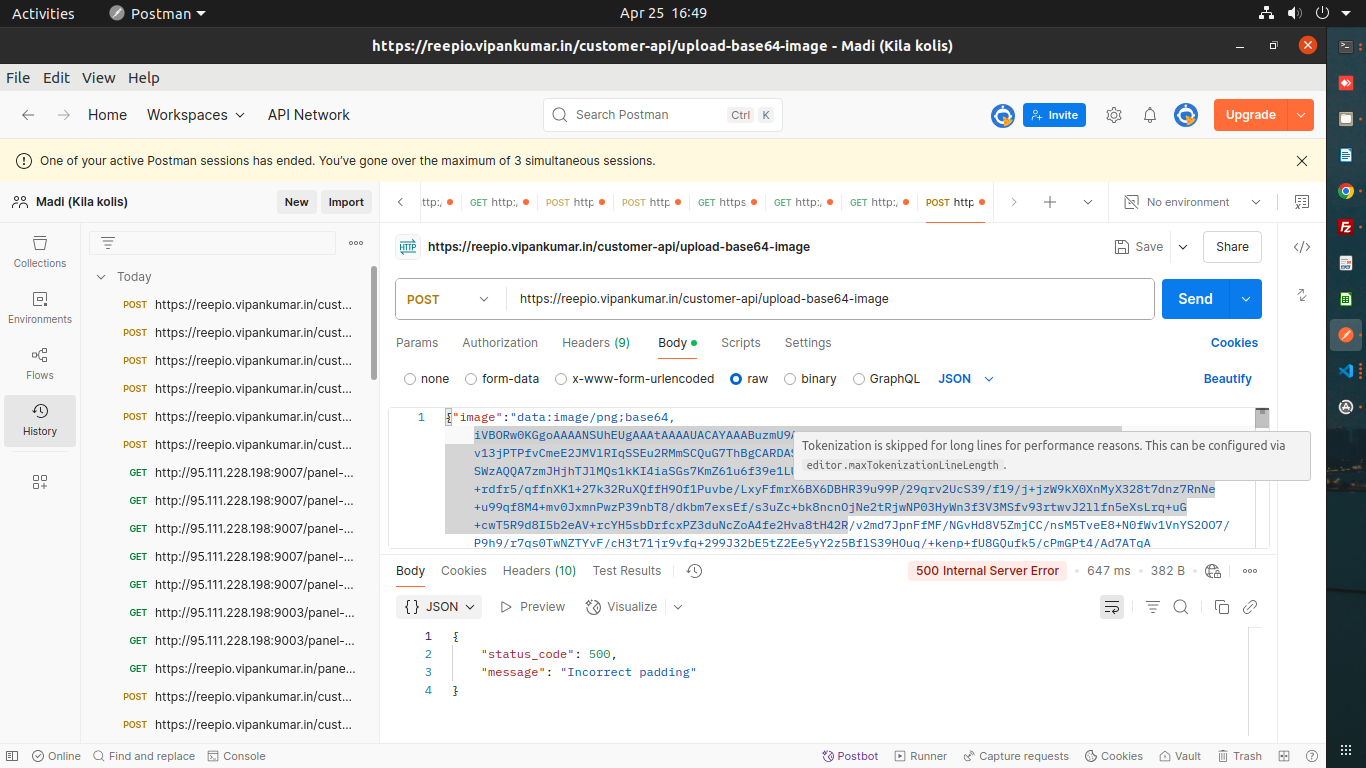Open the Collections sidebar panel
Image resolution: width=1366 pixels, height=768 pixels.
click(40, 251)
